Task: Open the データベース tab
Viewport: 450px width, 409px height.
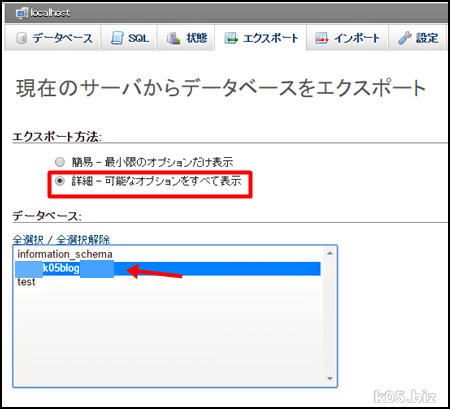Action: (x=53, y=38)
